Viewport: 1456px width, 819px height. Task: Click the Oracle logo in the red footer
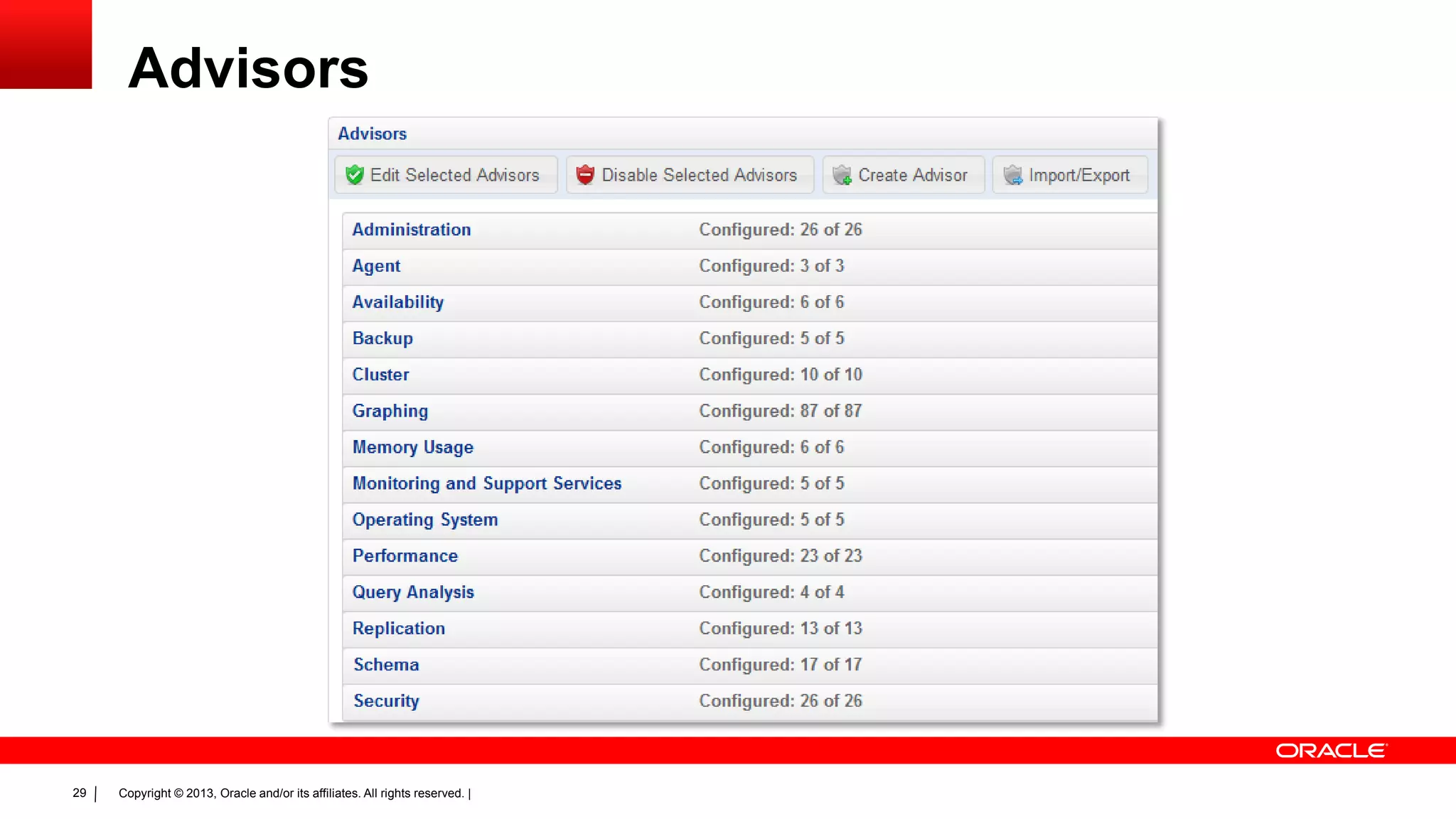point(1331,751)
